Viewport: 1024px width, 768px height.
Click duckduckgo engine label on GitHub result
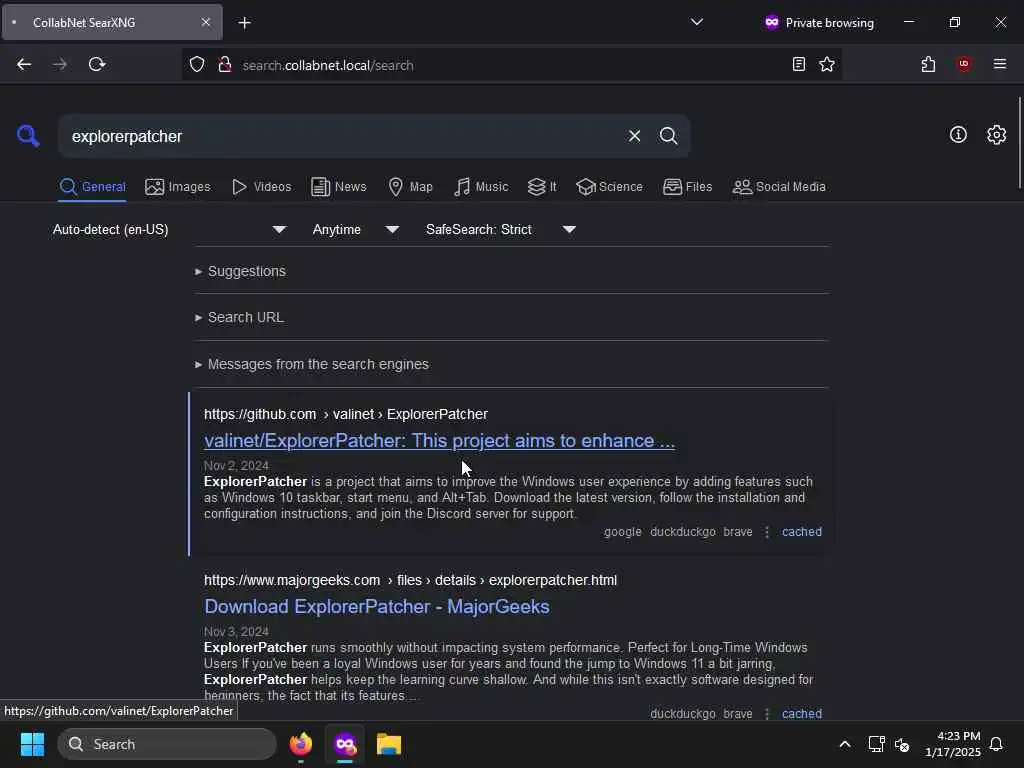click(x=682, y=532)
